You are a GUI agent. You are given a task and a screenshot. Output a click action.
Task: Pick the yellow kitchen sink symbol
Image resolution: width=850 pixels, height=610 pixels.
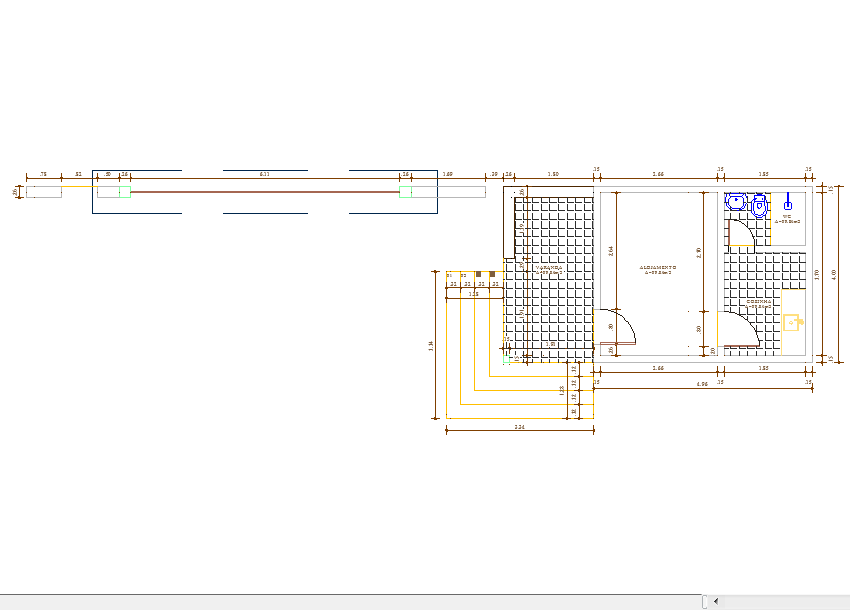click(792, 323)
